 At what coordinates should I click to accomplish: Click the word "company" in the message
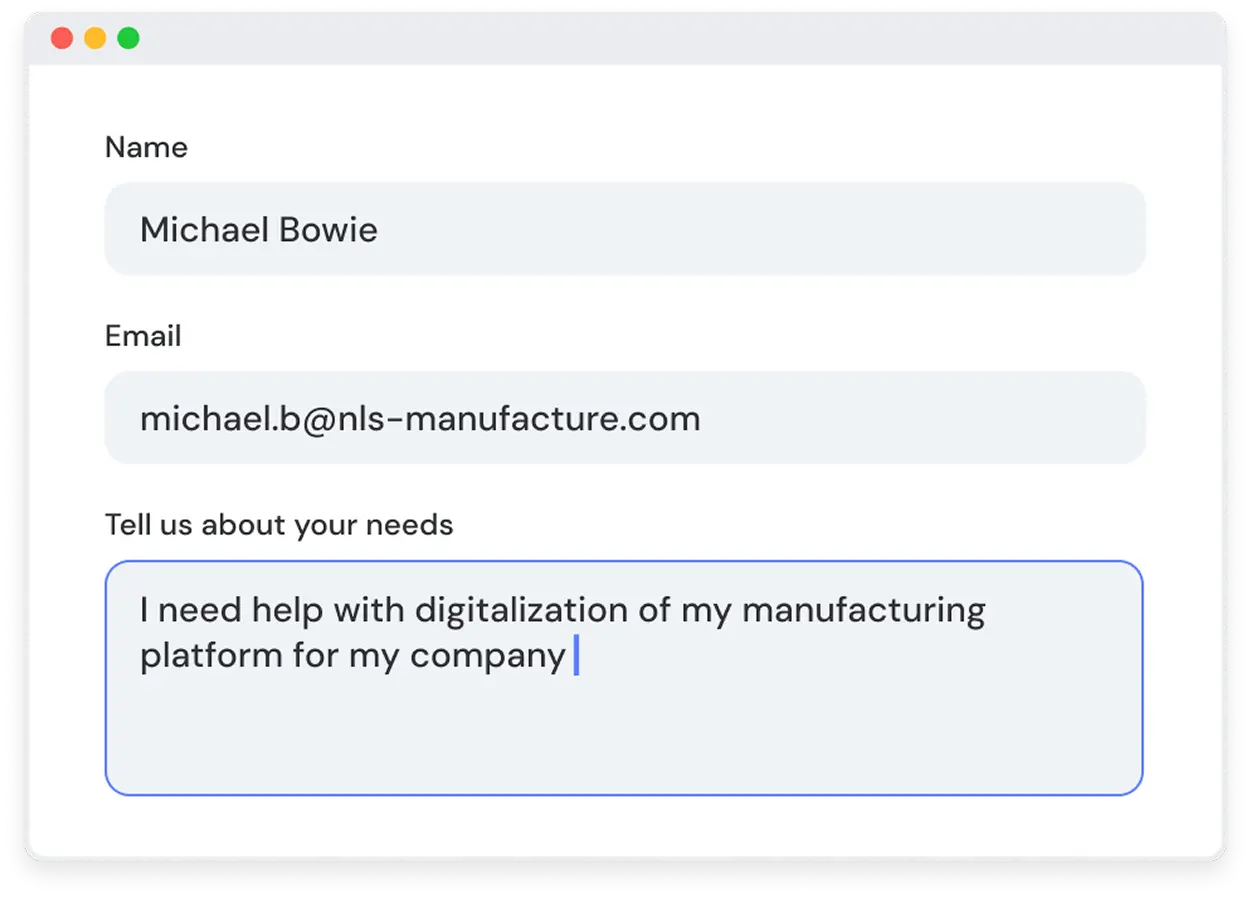(488, 657)
